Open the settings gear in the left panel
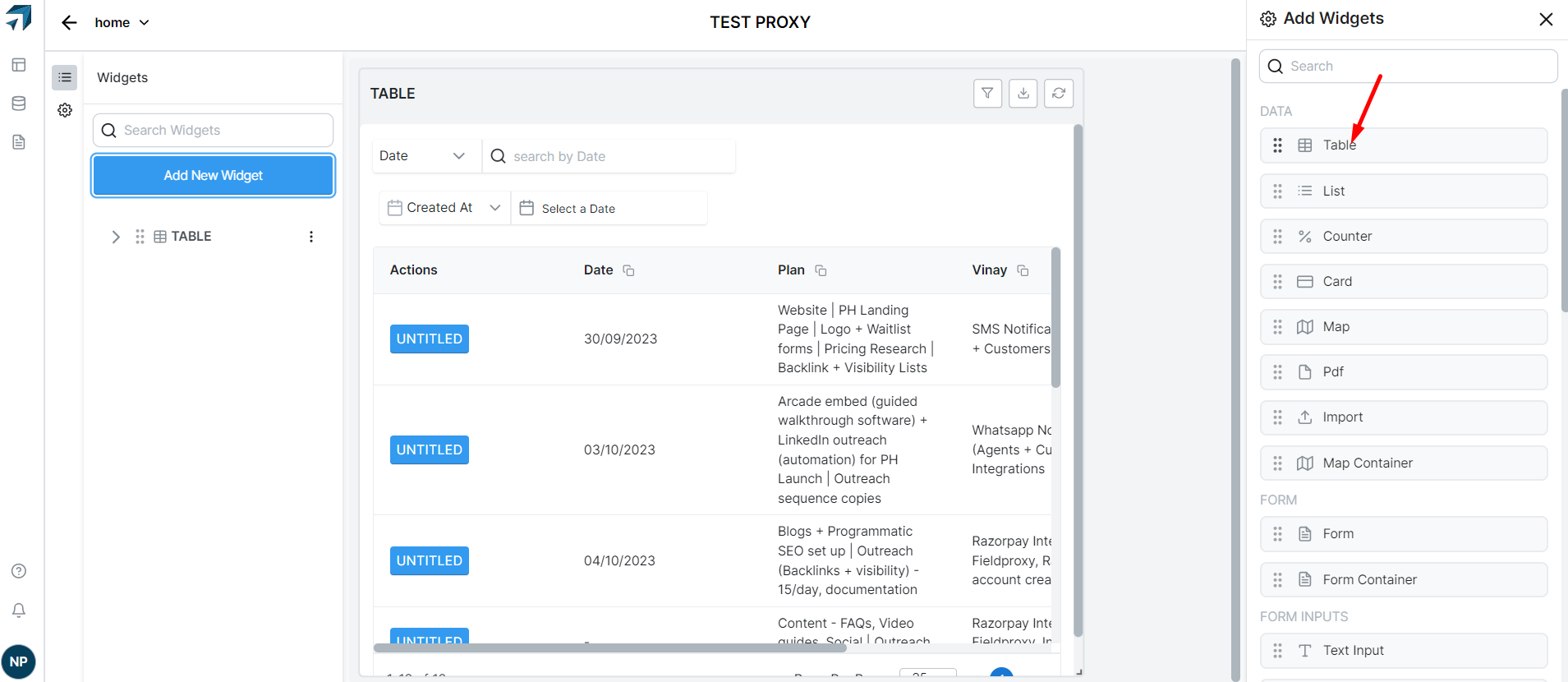Screen dimensions: 1568x682 coord(65,110)
